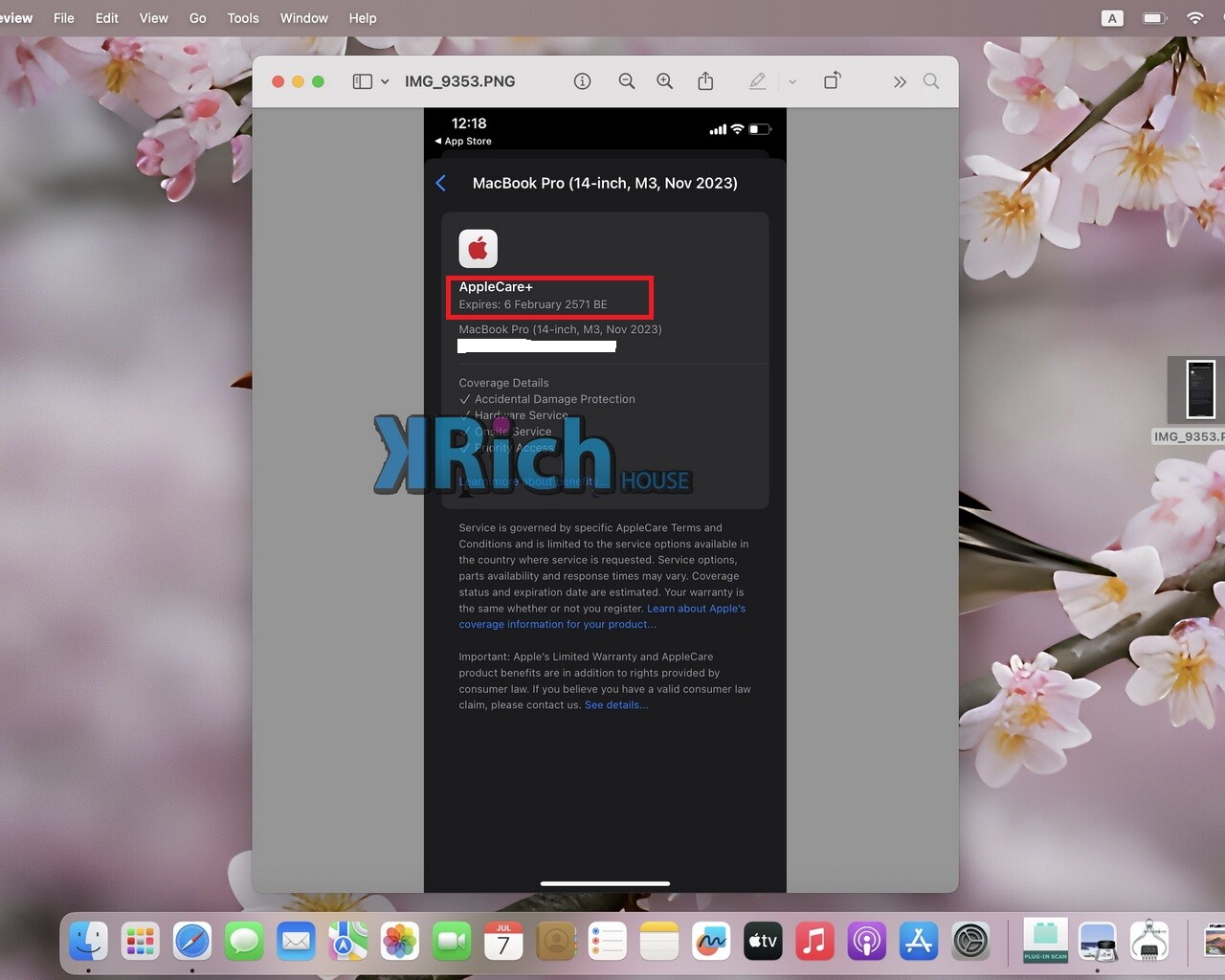Open the View menu
Screen dimensions: 1225x980
(x=153, y=18)
